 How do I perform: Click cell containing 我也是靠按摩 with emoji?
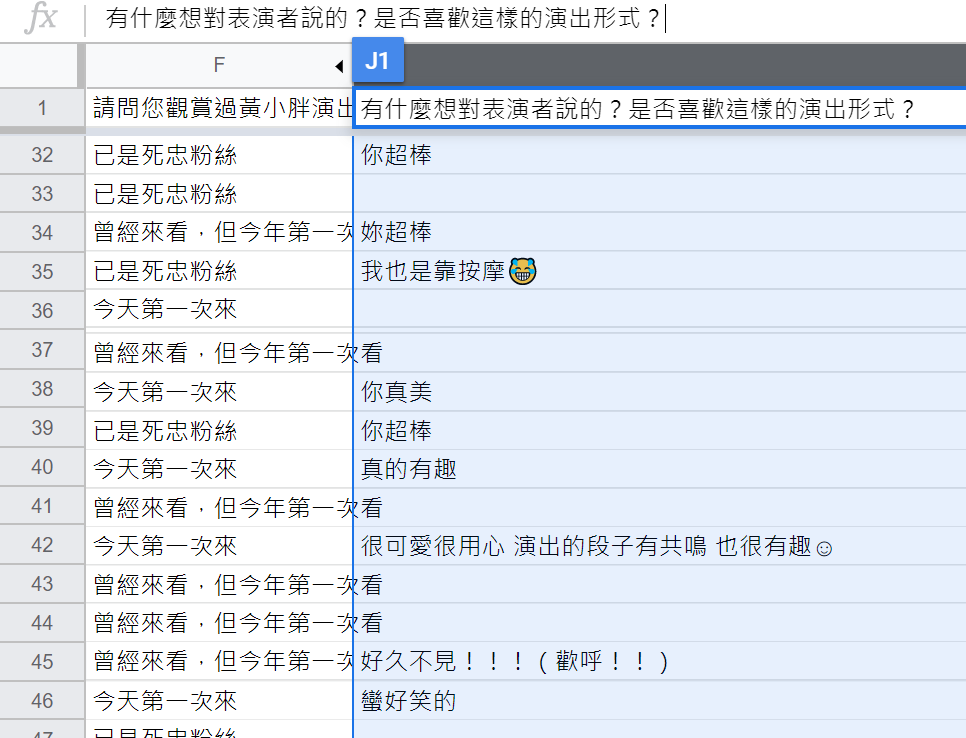click(x=448, y=271)
